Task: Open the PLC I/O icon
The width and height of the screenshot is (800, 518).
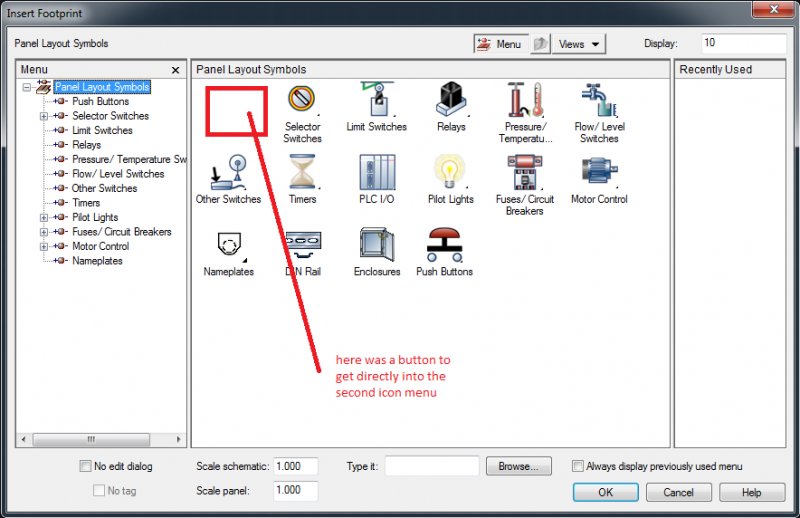Action: coord(377,172)
